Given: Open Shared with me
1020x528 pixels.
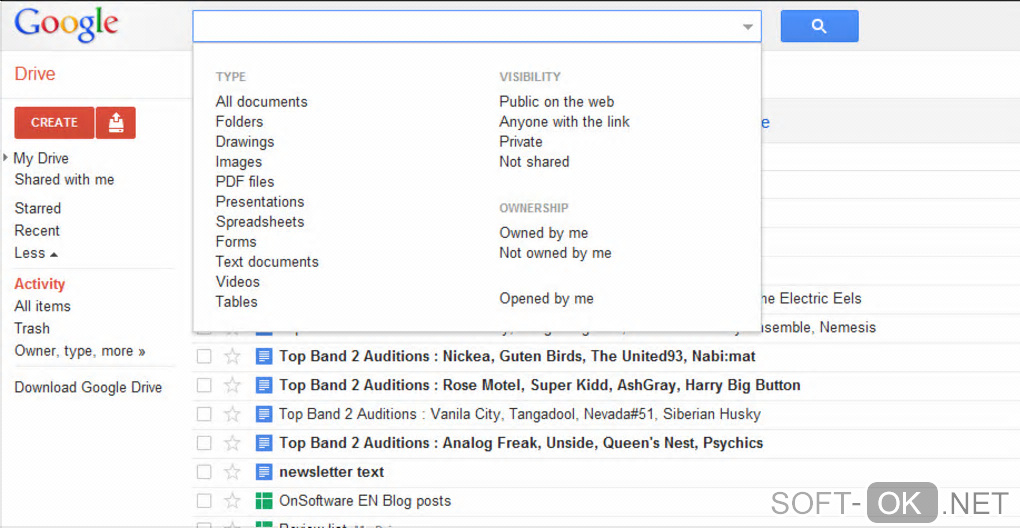Looking at the screenshot, I should coord(64,179).
